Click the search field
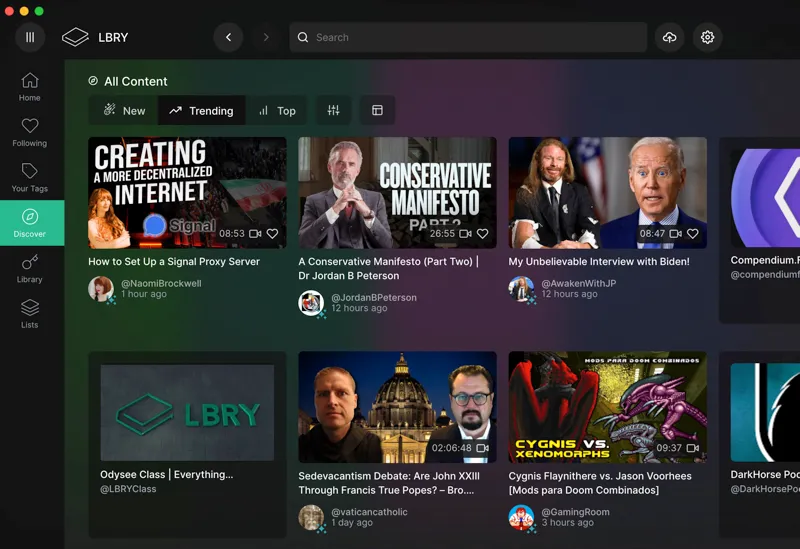 468,37
